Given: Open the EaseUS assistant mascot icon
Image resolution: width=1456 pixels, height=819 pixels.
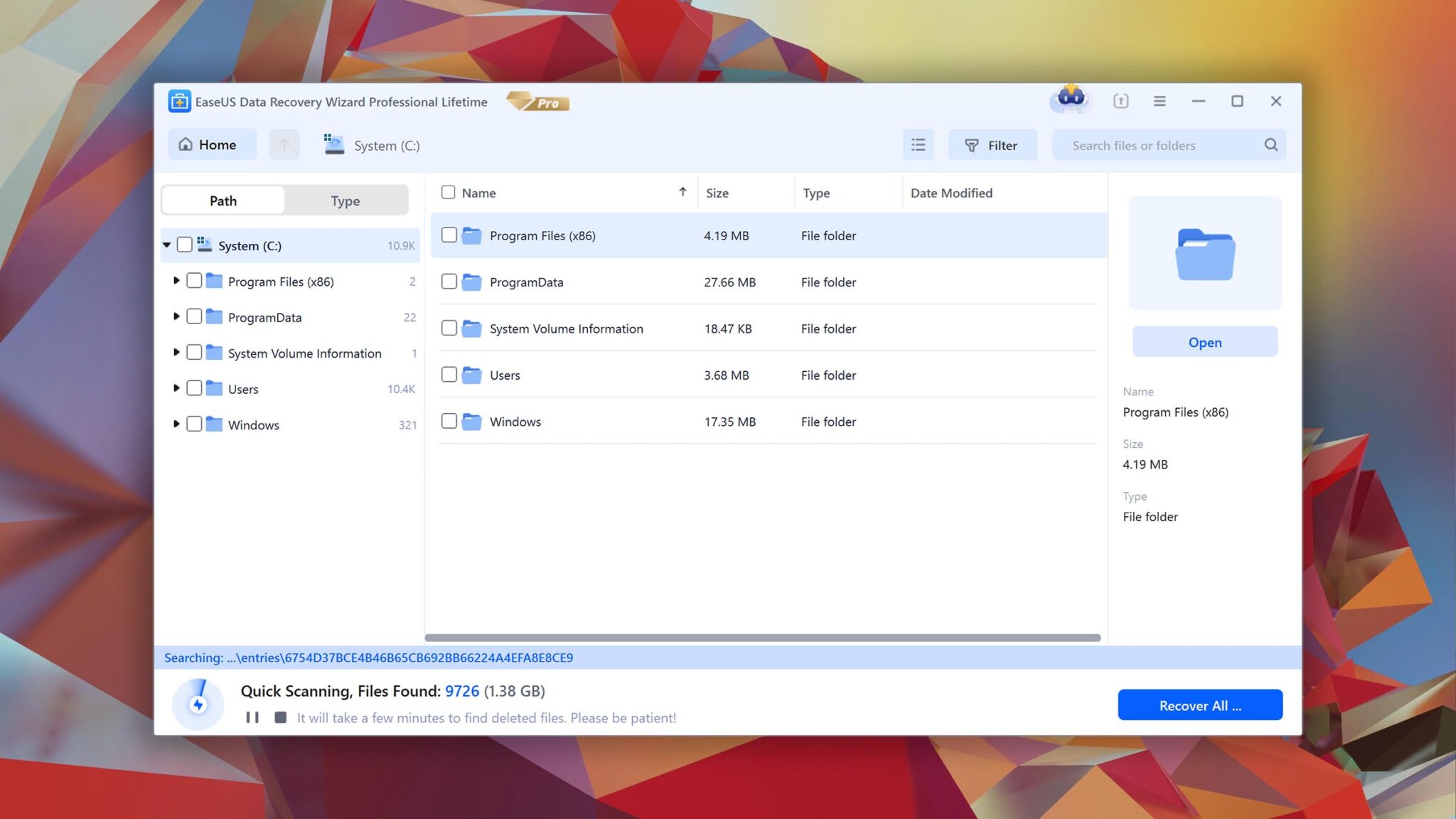Looking at the screenshot, I should pyautogui.click(x=1069, y=100).
